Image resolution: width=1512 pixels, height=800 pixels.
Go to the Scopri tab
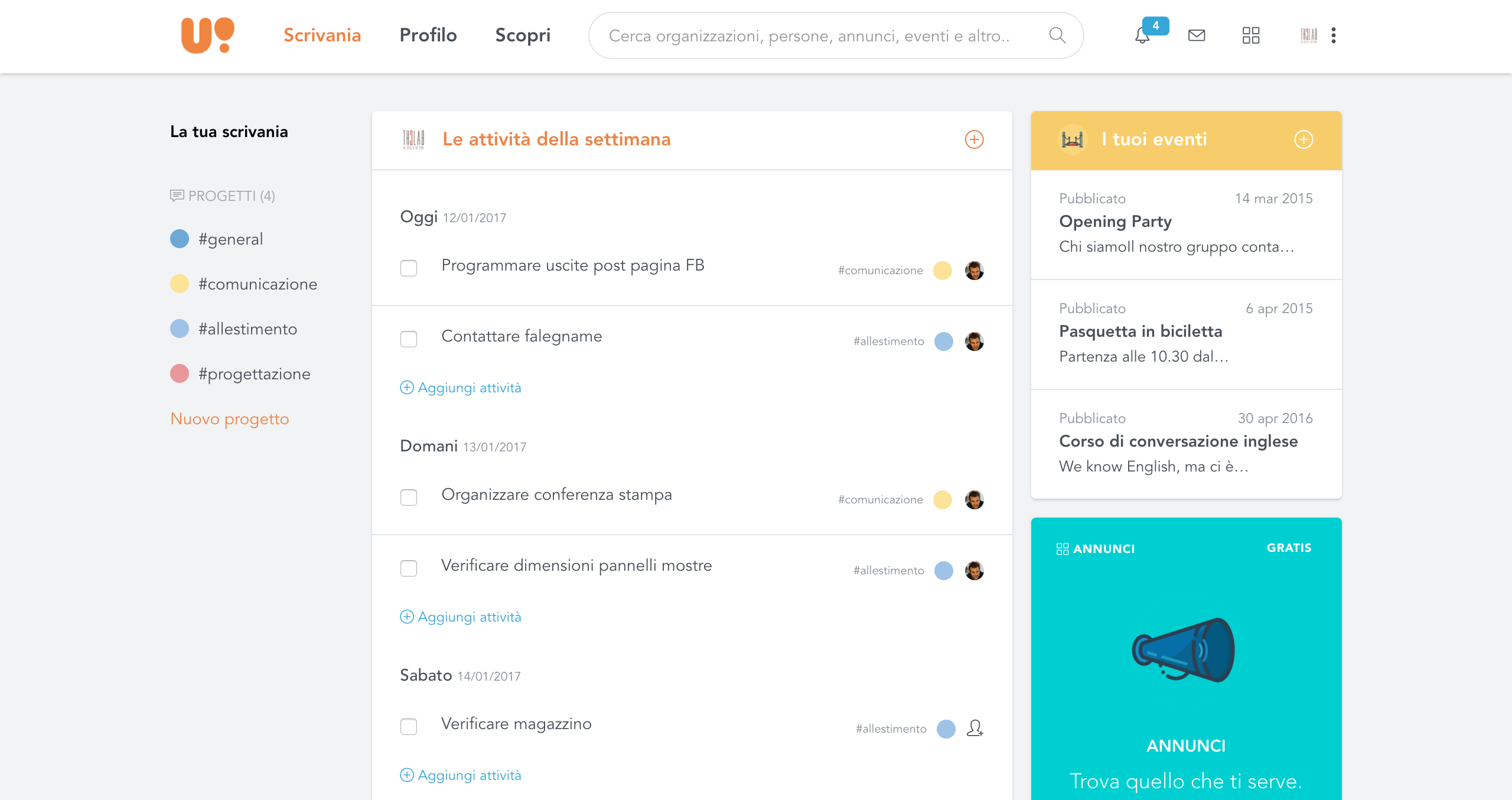click(523, 35)
